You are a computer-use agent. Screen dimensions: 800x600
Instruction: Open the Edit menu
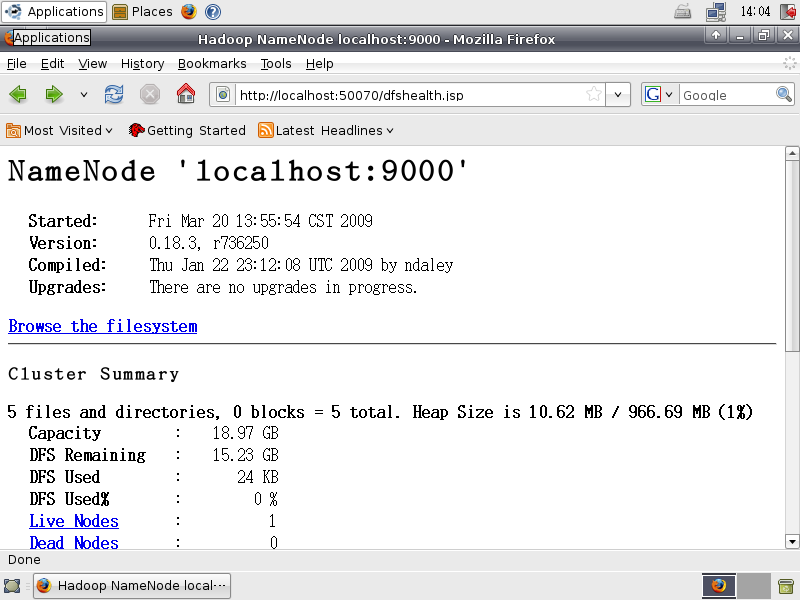[x=53, y=64]
